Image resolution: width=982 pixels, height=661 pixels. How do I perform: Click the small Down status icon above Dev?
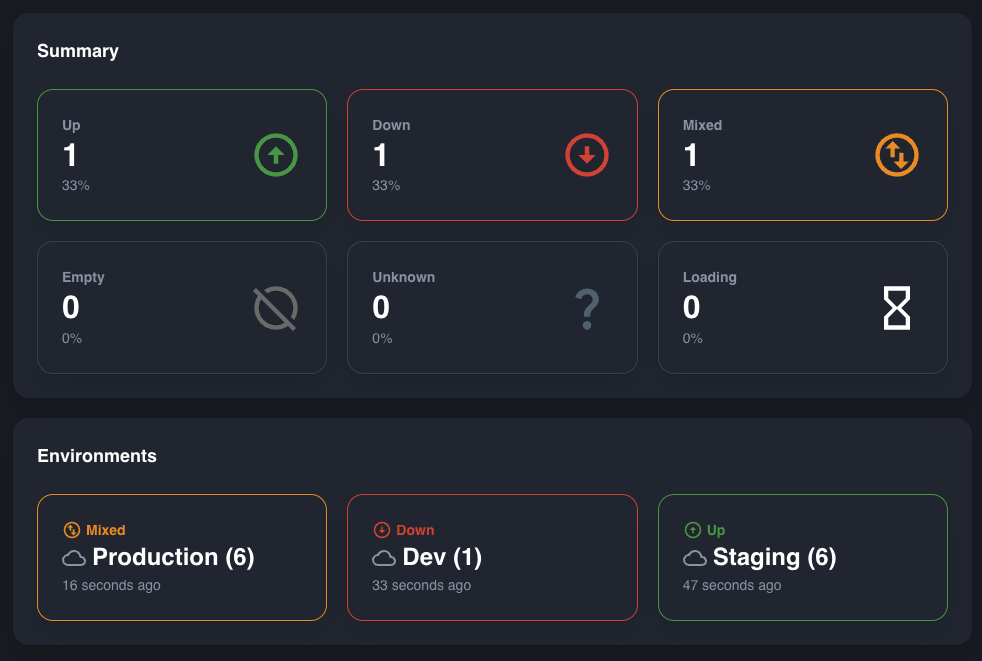381,530
